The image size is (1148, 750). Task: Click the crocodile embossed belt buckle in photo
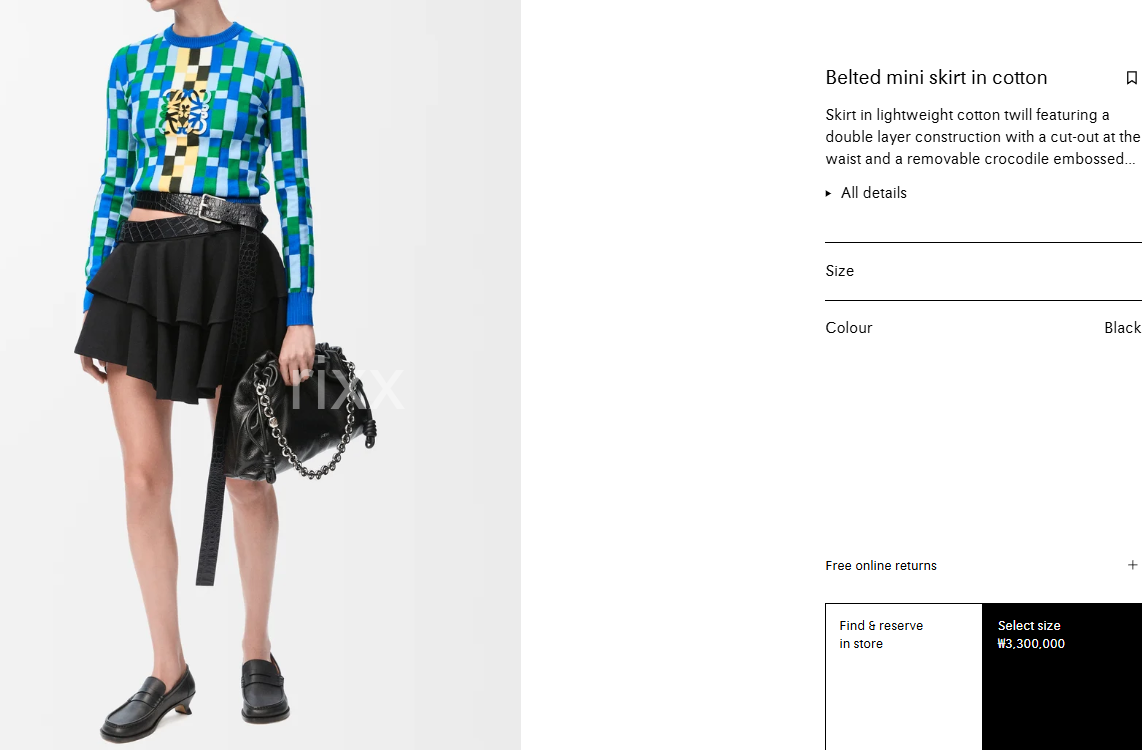click(x=210, y=208)
